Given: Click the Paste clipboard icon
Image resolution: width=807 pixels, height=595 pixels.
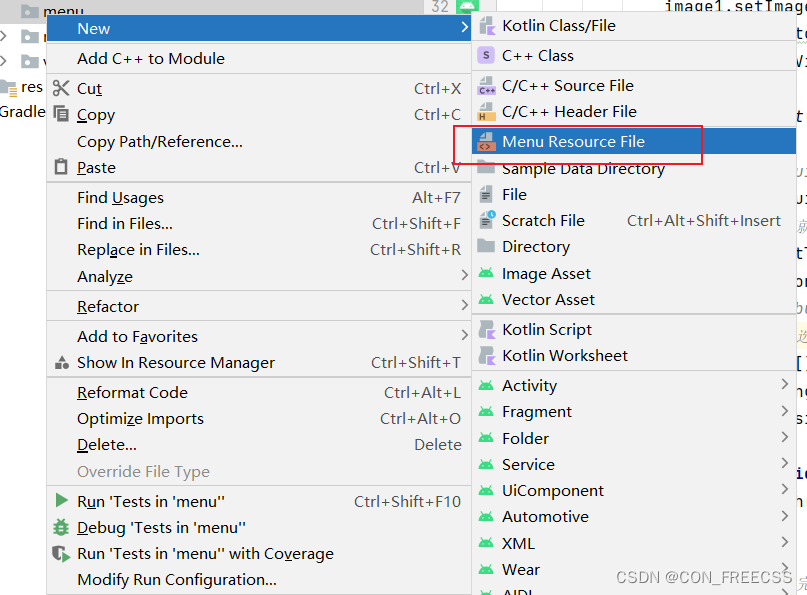Looking at the screenshot, I should [61, 167].
